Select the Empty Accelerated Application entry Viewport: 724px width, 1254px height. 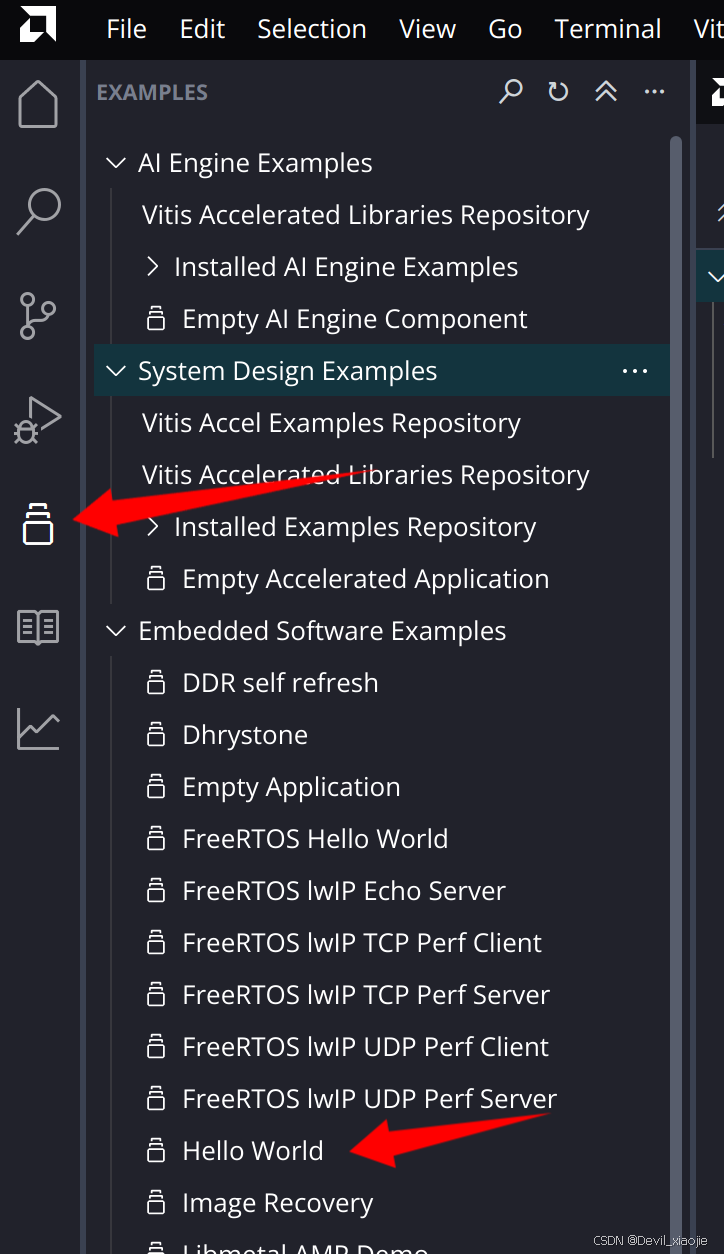[x=366, y=579]
